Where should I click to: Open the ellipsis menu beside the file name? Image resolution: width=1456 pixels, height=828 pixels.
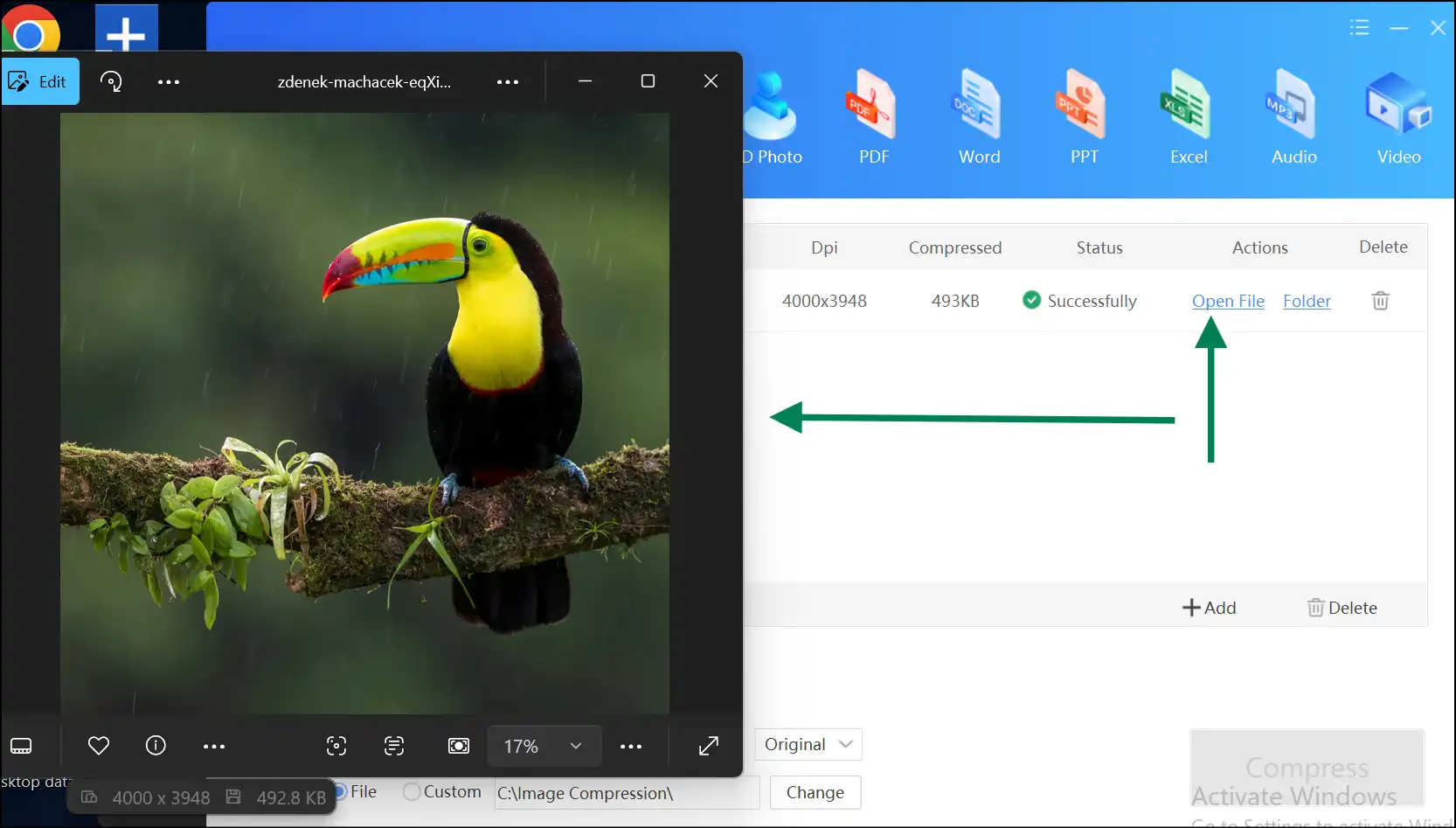(508, 81)
